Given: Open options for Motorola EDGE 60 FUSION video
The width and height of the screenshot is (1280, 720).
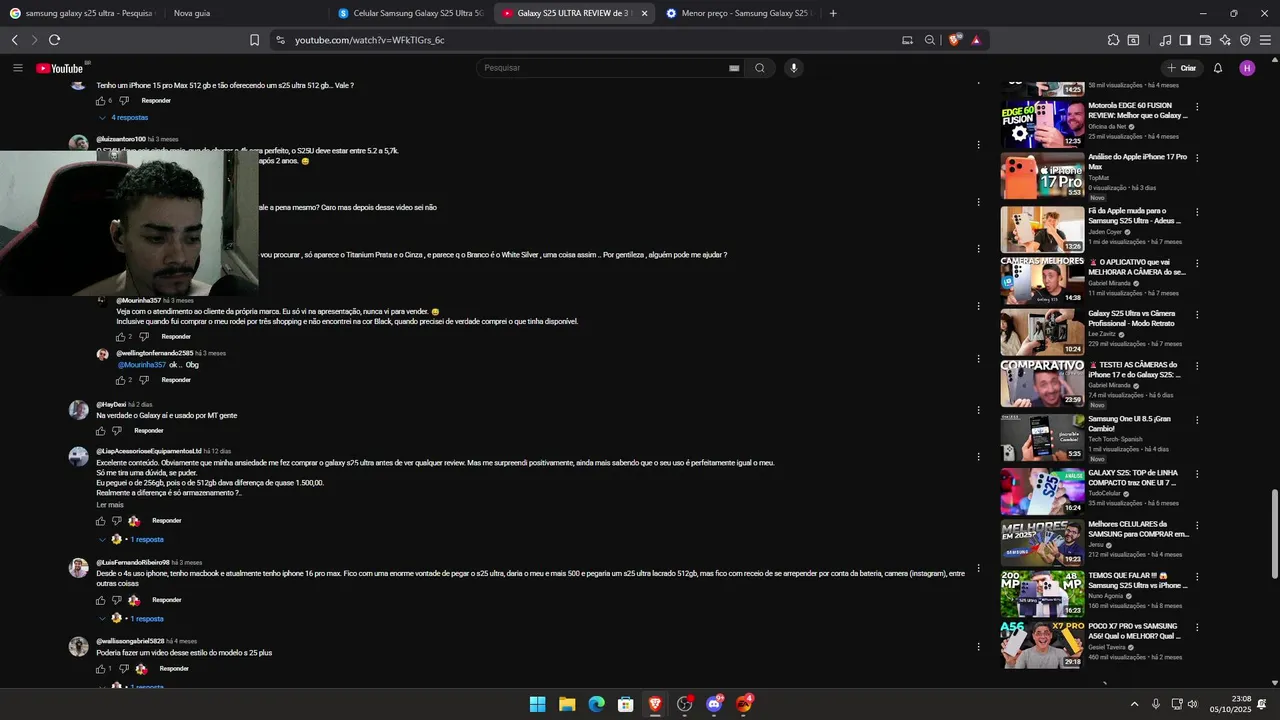Looking at the screenshot, I should (1197, 107).
